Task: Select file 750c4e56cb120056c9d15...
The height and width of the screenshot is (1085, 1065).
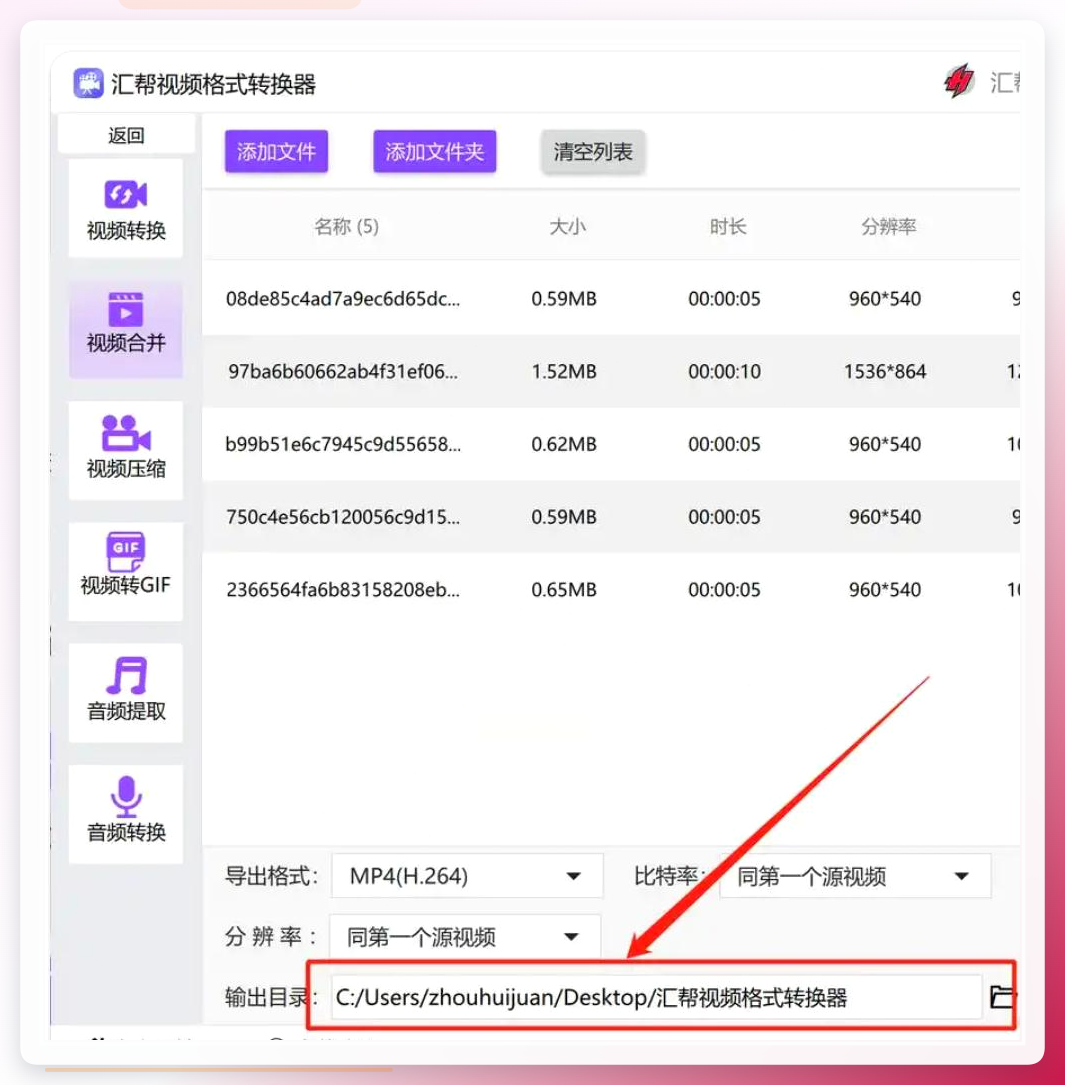Action: coord(343,517)
